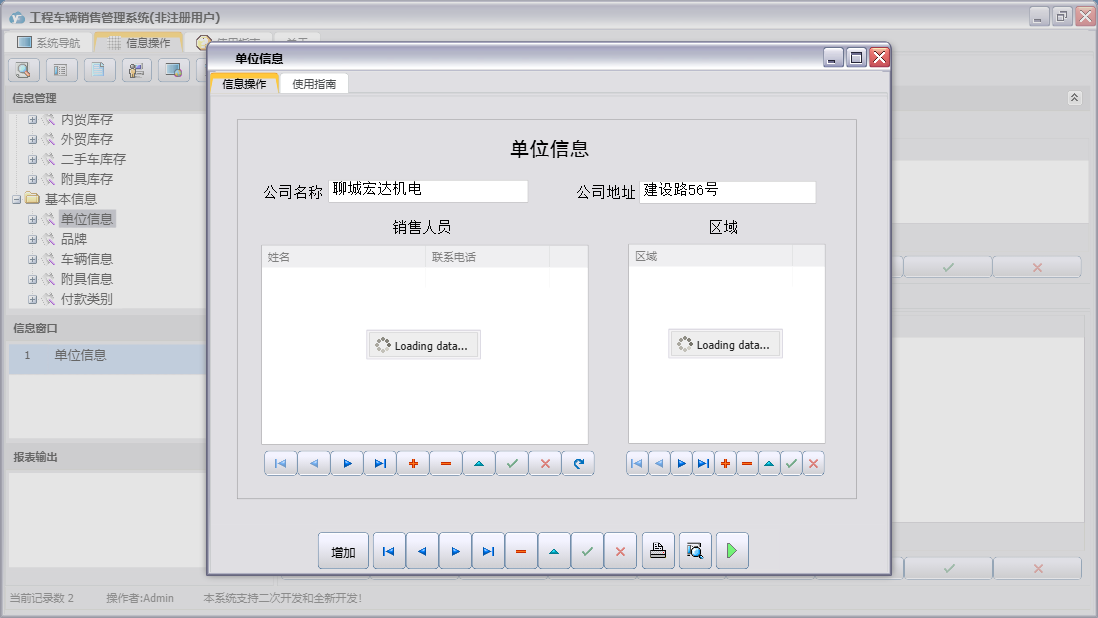Screen dimensions: 1098x618
Task: Click the 公司名称 input field
Action: click(x=427, y=191)
